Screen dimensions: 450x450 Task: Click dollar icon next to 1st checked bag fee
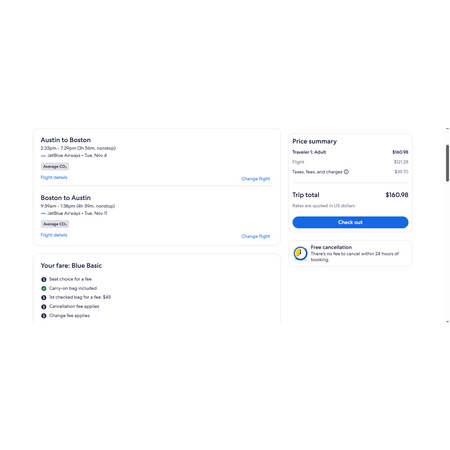(x=44, y=297)
